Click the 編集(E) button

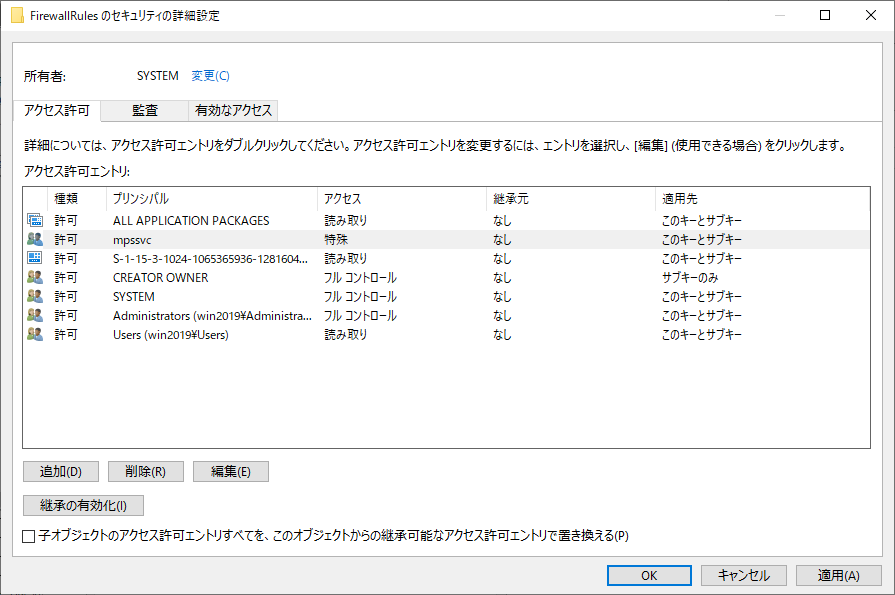point(231,472)
